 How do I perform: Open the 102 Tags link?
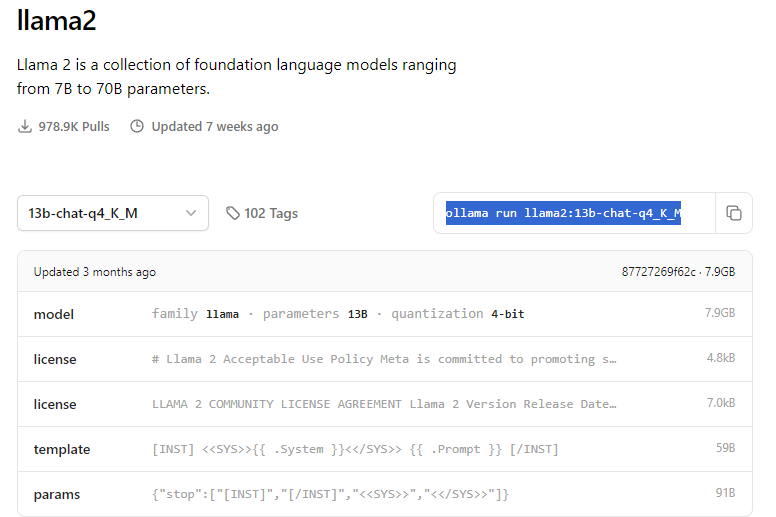[x=270, y=213]
